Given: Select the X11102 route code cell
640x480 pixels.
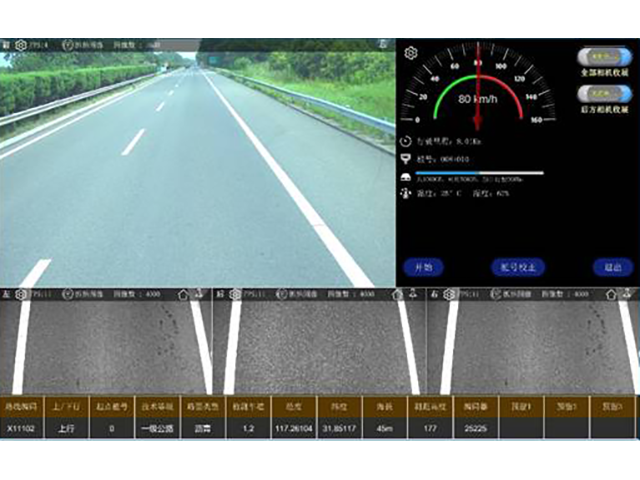Looking at the screenshot, I should tap(22, 428).
